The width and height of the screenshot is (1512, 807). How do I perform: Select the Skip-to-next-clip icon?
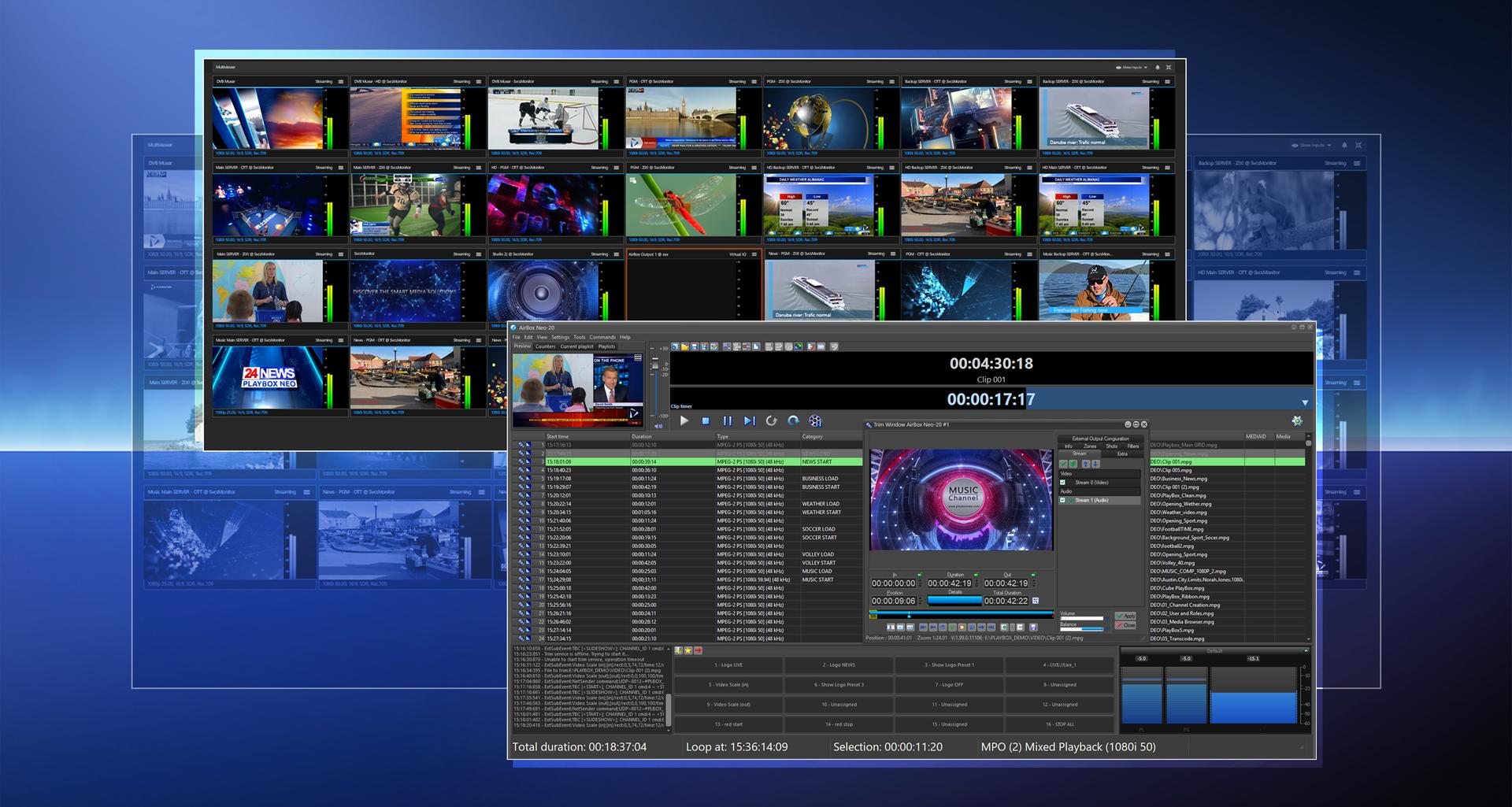(x=749, y=421)
